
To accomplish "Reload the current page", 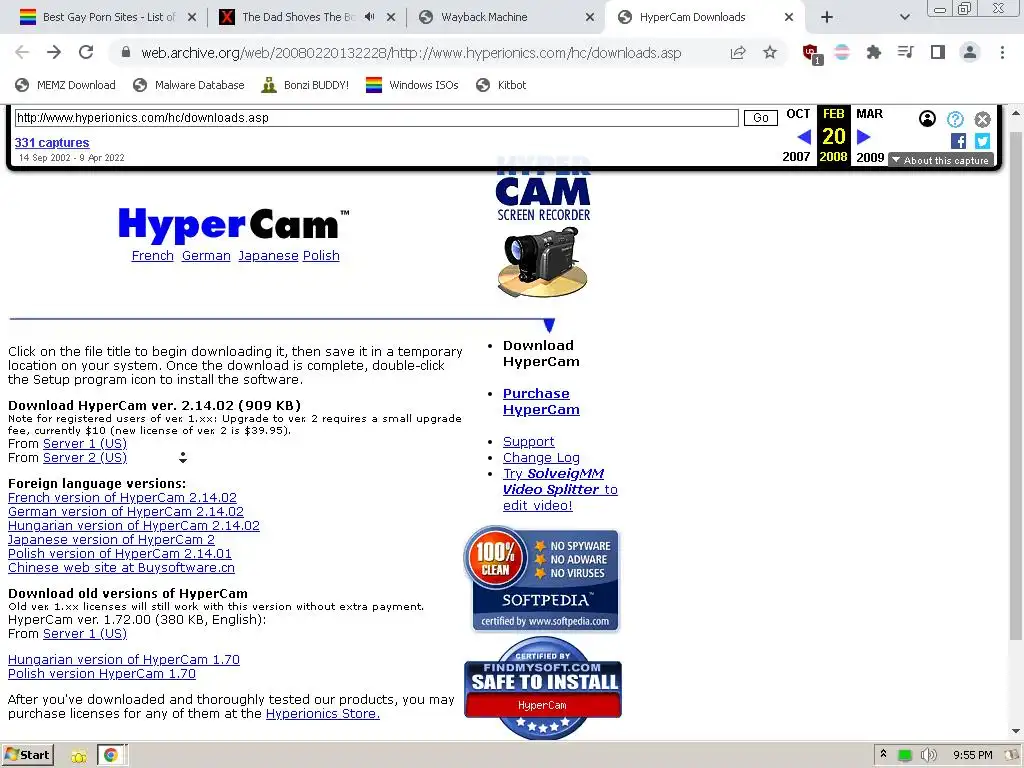I will click(x=86, y=52).
